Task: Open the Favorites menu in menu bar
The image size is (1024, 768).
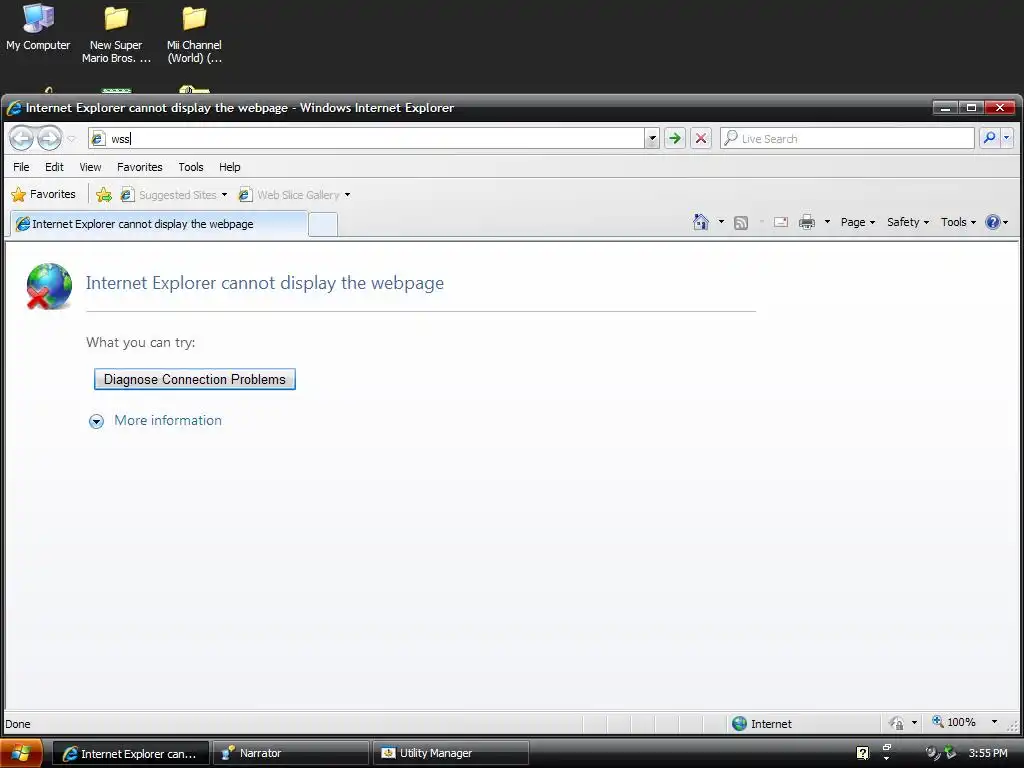Action: coord(140,167)
